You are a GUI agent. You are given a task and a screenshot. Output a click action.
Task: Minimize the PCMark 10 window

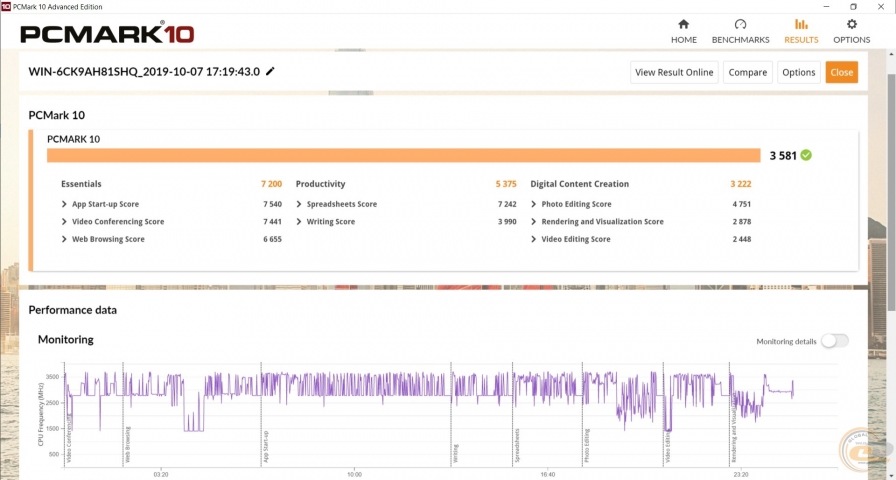coord(827,6)
